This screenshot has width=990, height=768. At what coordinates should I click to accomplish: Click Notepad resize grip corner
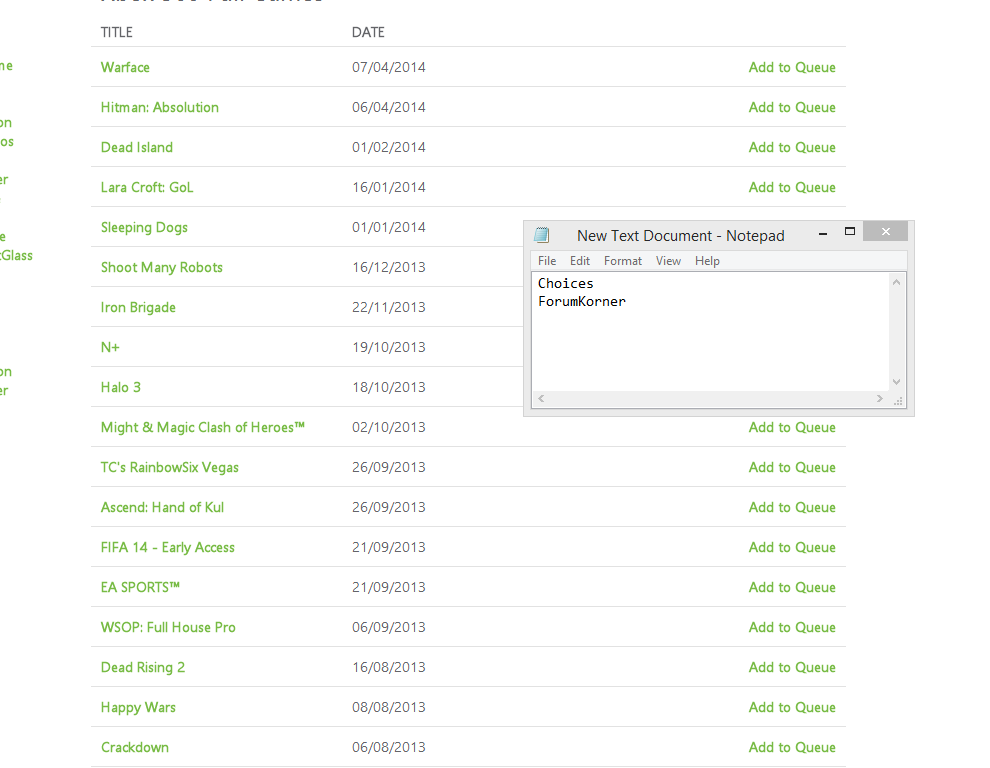click(x=898, y=400)
